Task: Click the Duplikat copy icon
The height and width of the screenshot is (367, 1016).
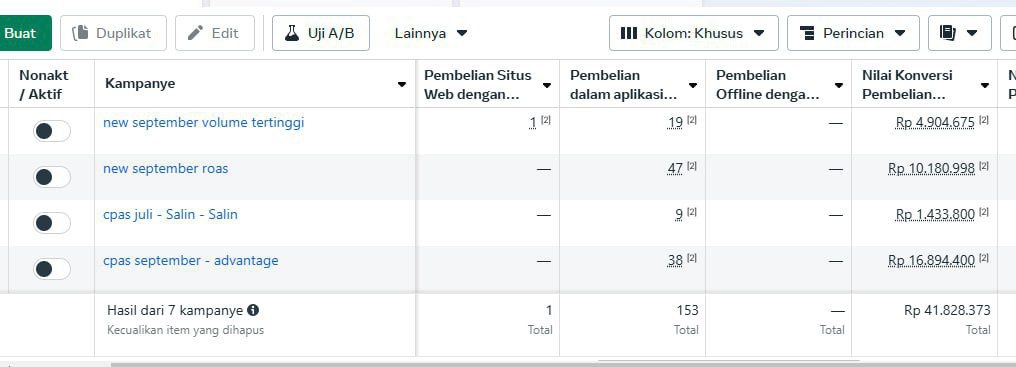Action: [80, 33]
